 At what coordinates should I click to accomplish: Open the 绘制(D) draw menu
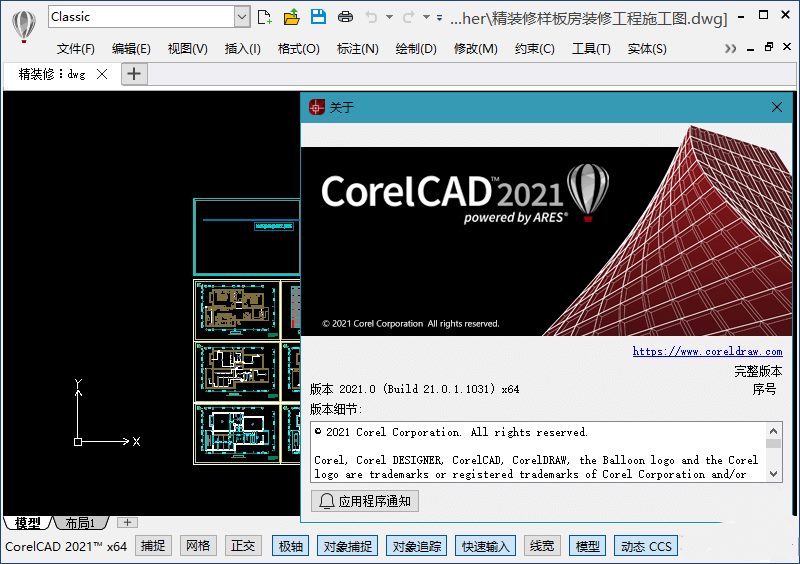tap(416, 49)
